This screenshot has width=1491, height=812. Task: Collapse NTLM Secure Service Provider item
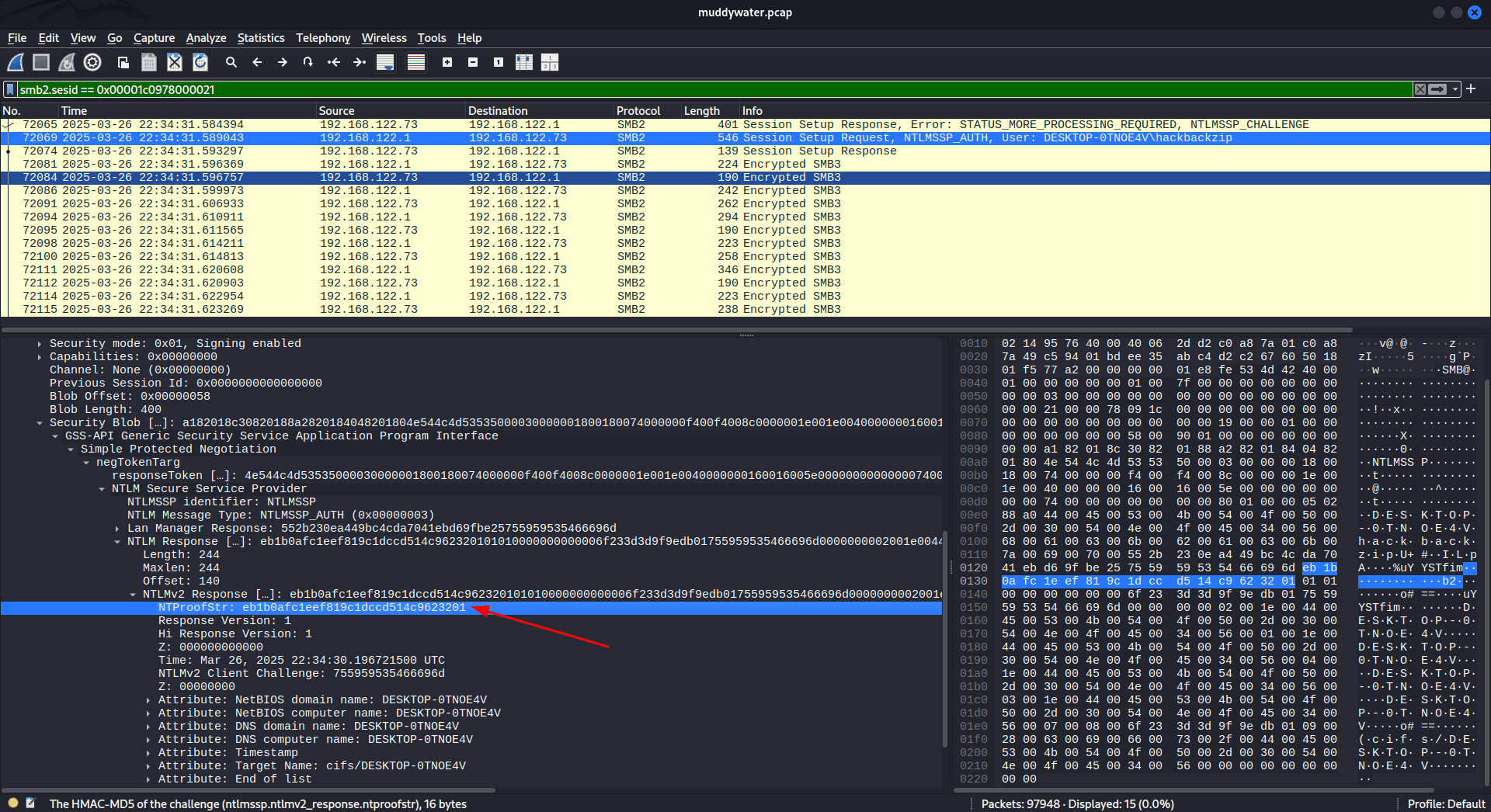pos(102,488)
